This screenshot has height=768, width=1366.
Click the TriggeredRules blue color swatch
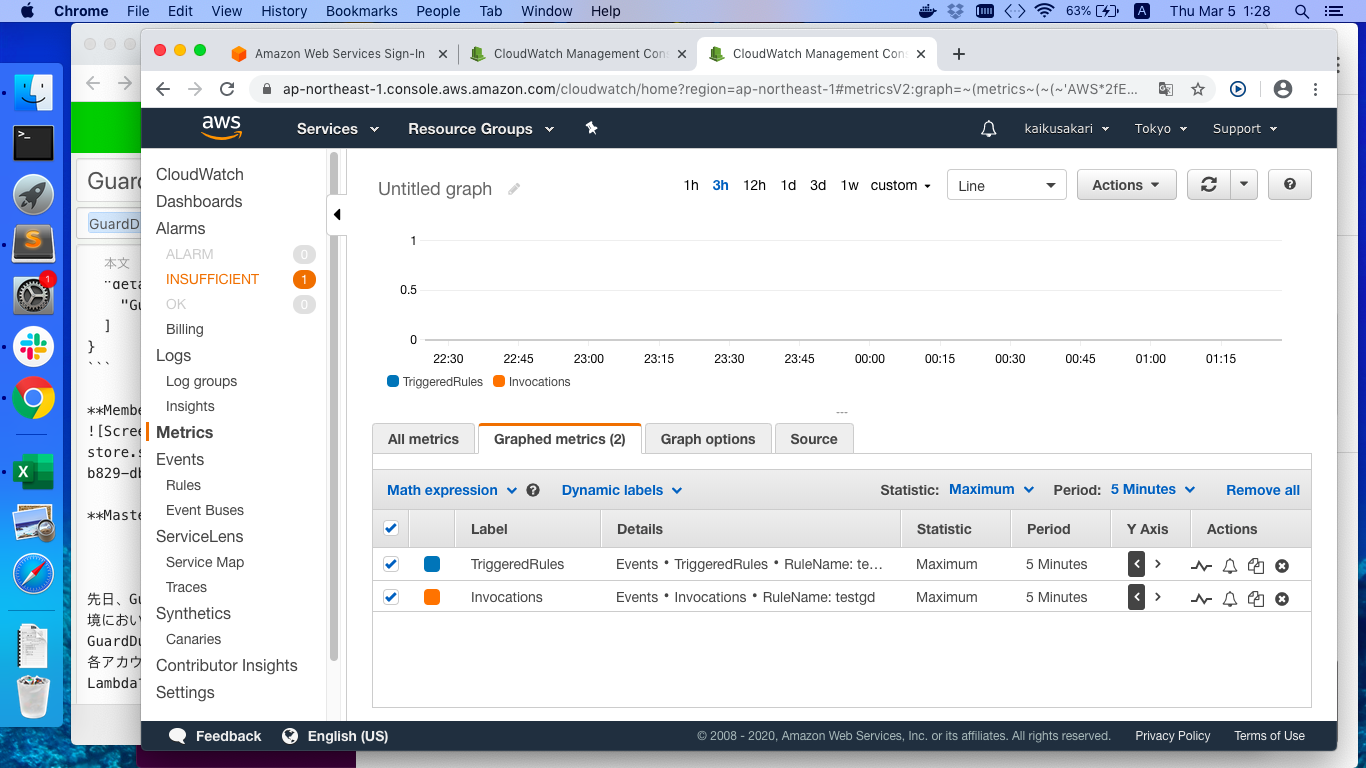(x=432, y=564)
